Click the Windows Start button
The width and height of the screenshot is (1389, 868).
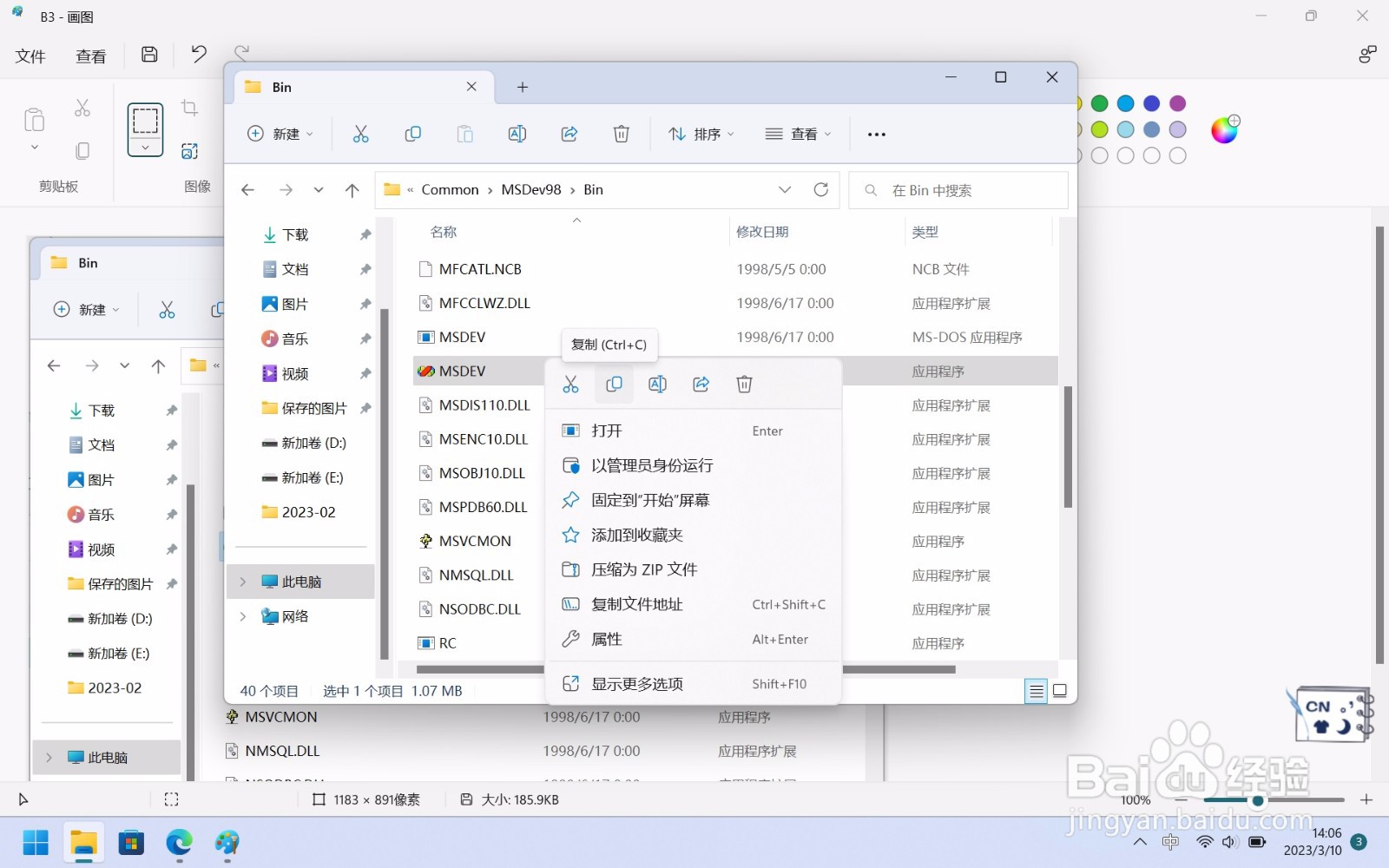pyautogui.click(x=36, y=842)
